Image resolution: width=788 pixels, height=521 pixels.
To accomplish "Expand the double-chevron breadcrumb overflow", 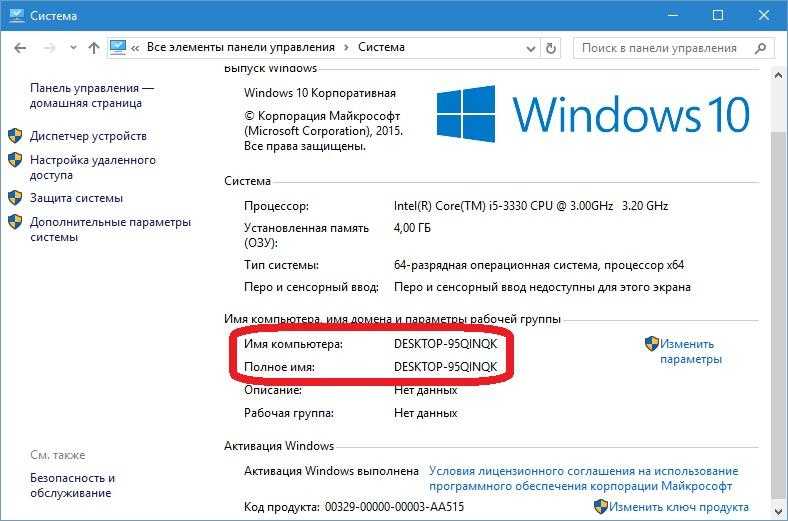I will coord(135,49).
